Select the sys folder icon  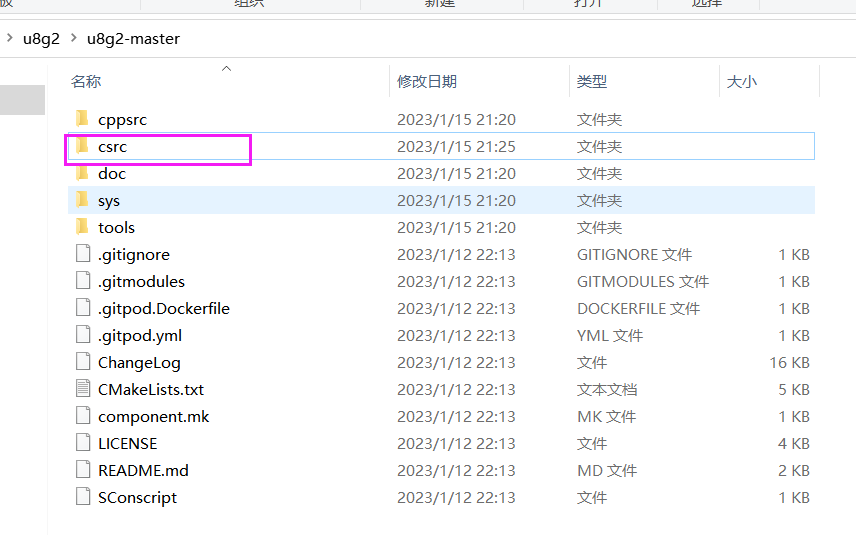click(82, 200)
